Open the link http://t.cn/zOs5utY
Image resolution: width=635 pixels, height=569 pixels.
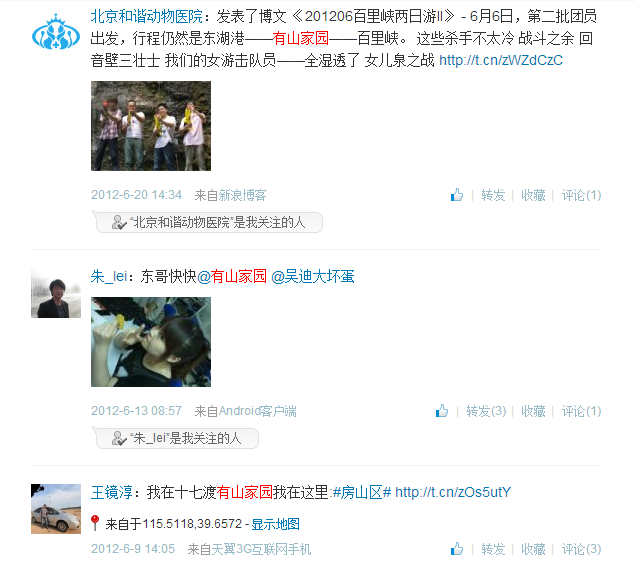[x=453, y=492]
